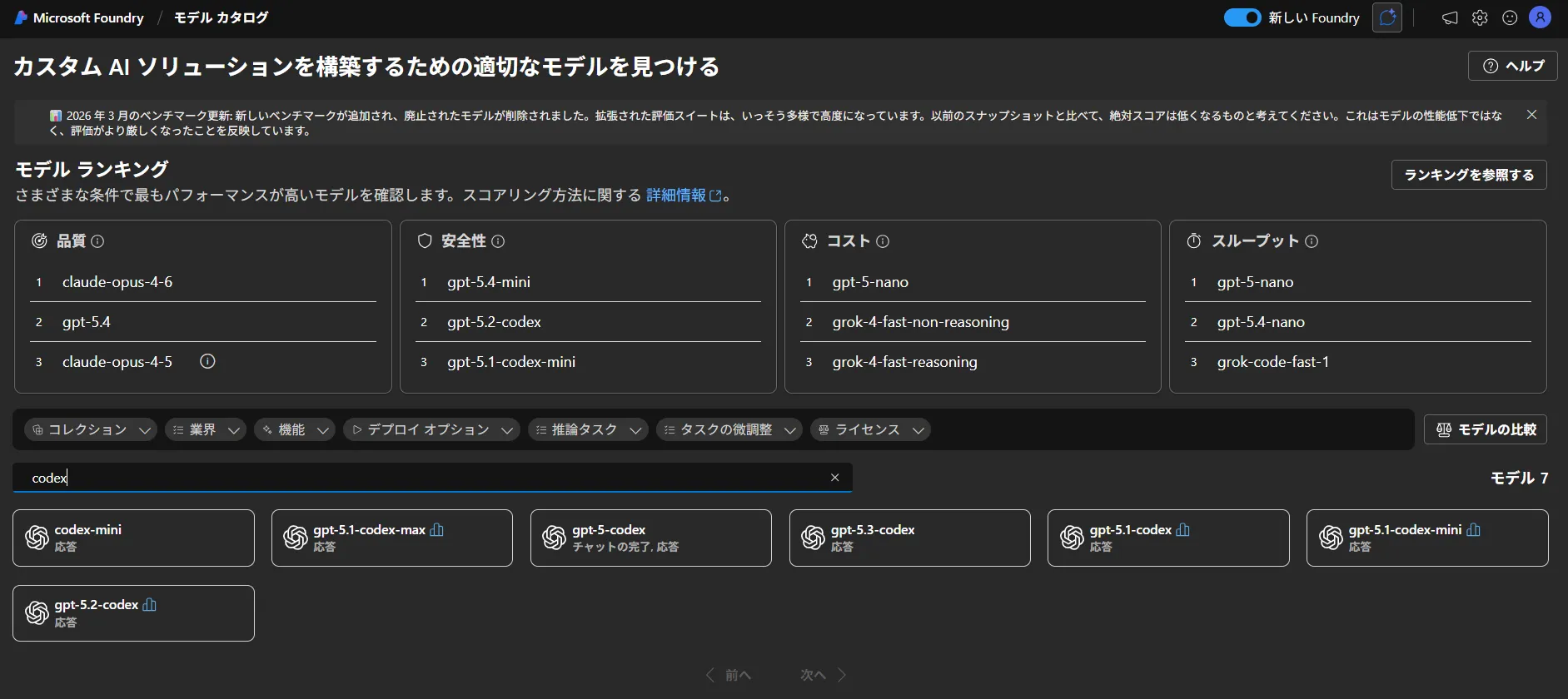Click the feedback smiley icon
Image resolution: width=1568 pixels, height=699 pixels.
tap(1510, 17)
